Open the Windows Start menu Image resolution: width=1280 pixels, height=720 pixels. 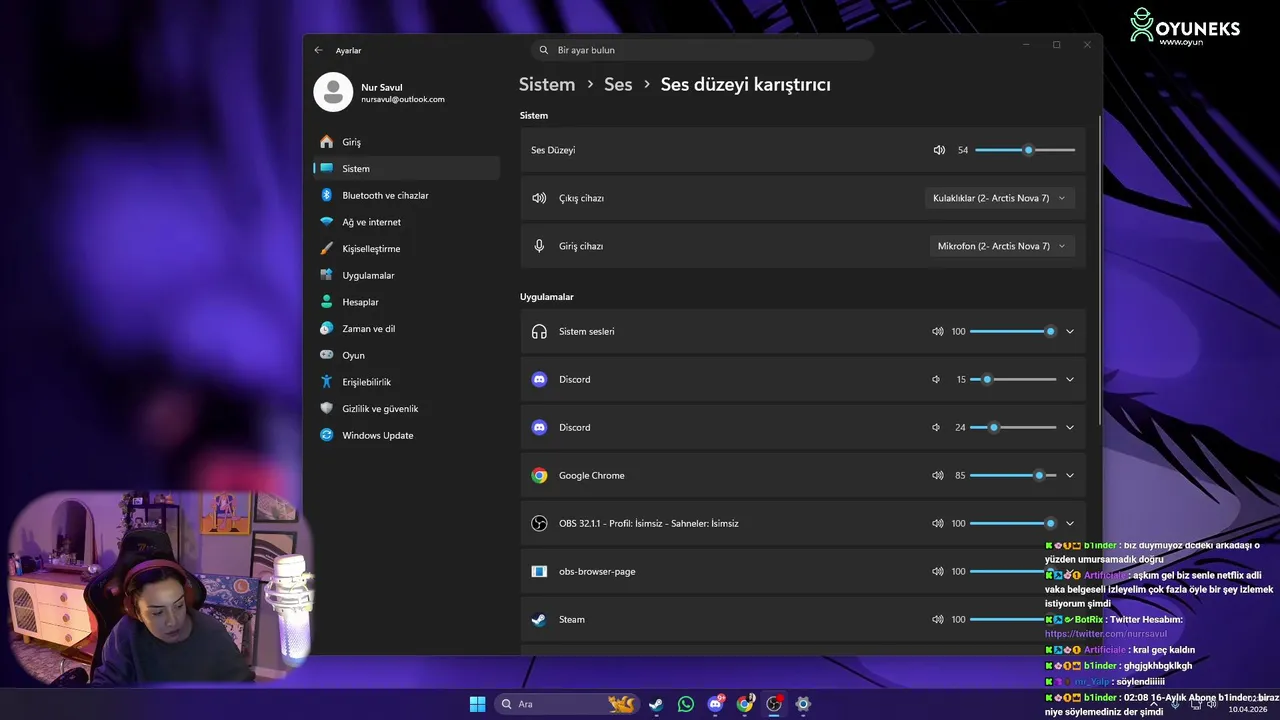(x=478, y=704)
